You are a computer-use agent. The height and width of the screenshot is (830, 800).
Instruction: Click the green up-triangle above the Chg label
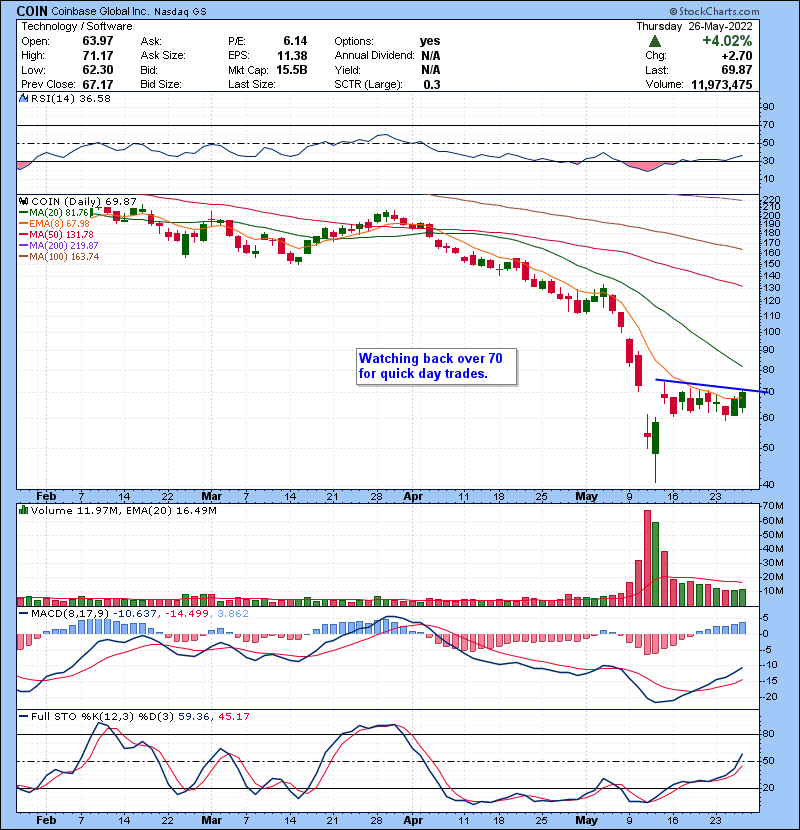654,41
